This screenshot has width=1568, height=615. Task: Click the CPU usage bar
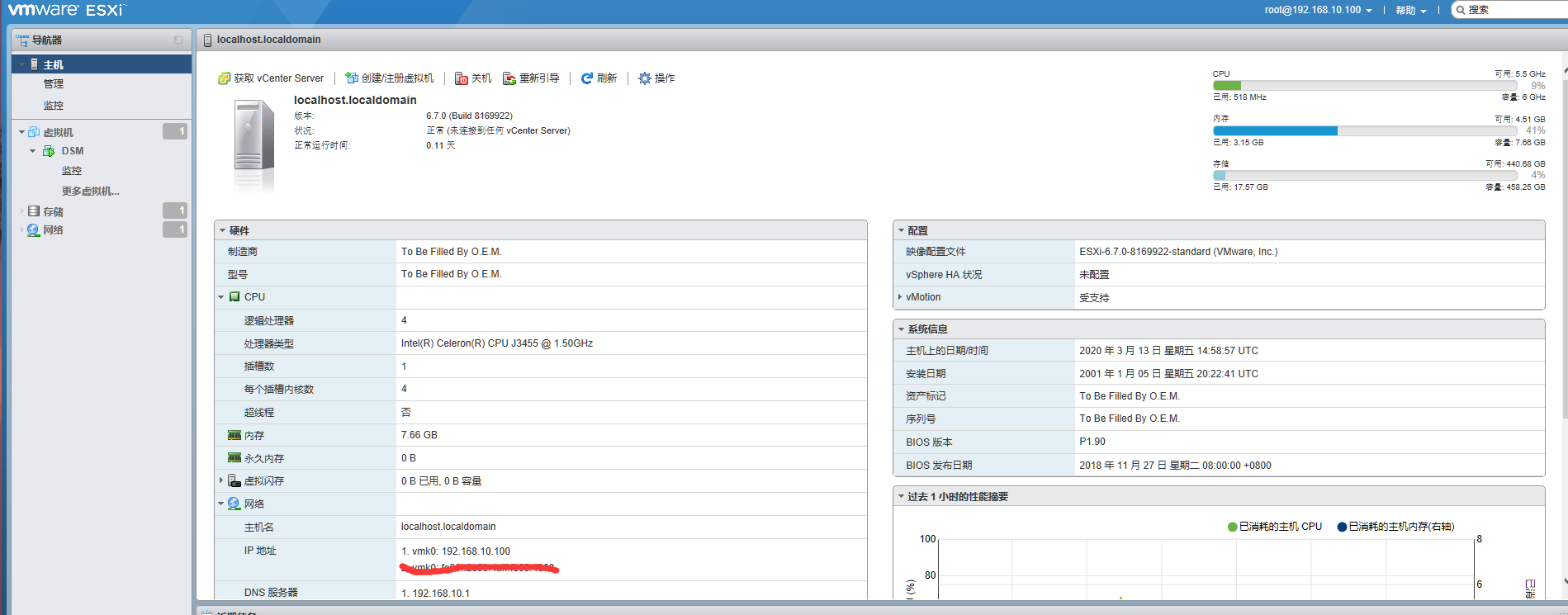click(x=1364, y=86)
